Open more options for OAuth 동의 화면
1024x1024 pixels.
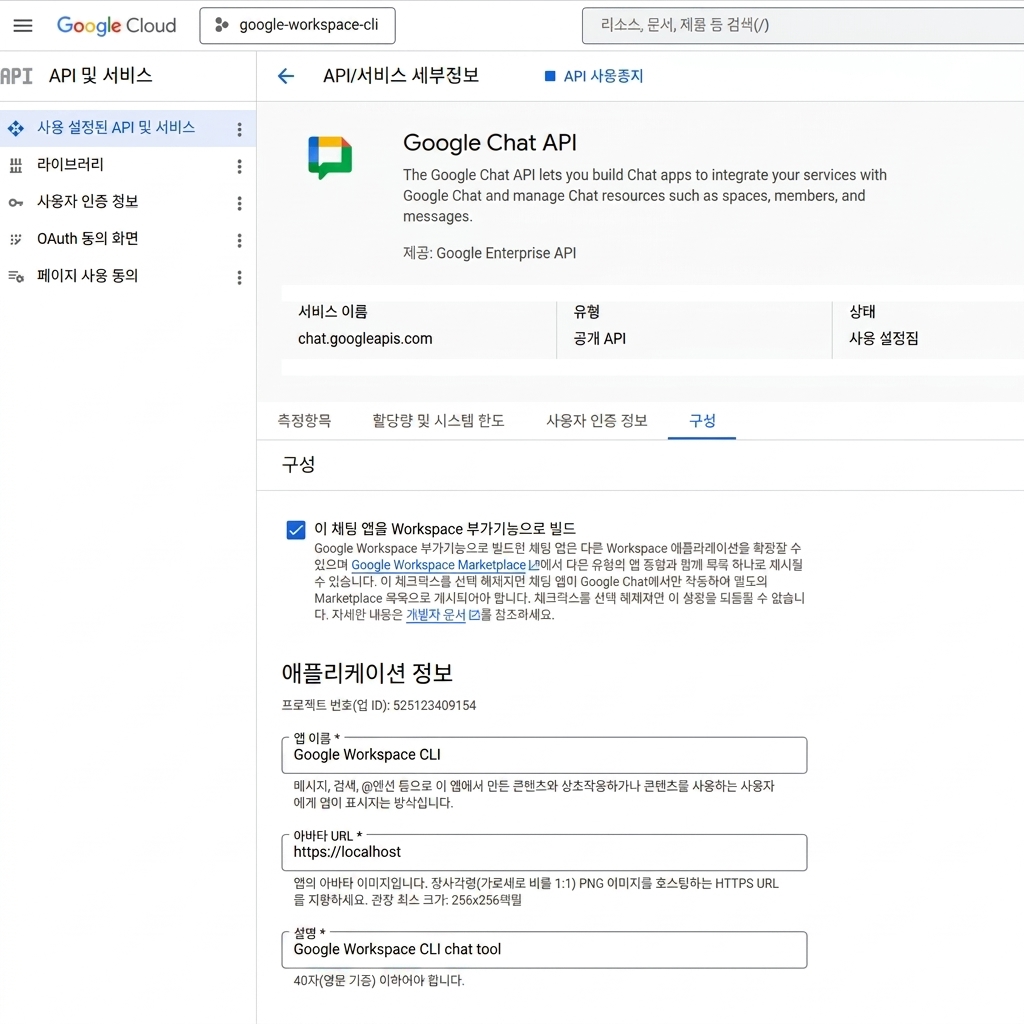pos(240,241)
